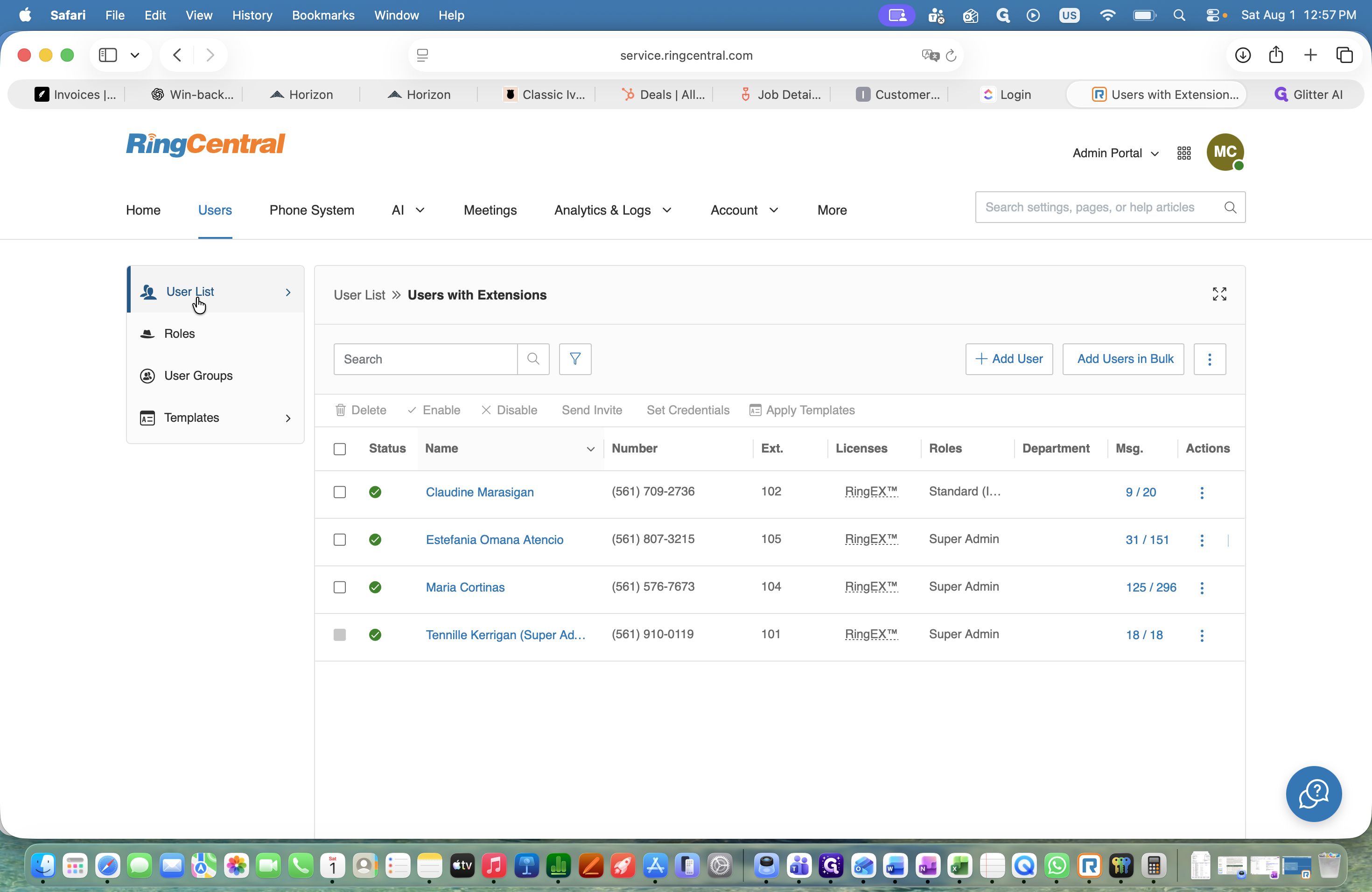Click the translate icon in address bar
Screen dimensions: 1372x892
[930, 56]
